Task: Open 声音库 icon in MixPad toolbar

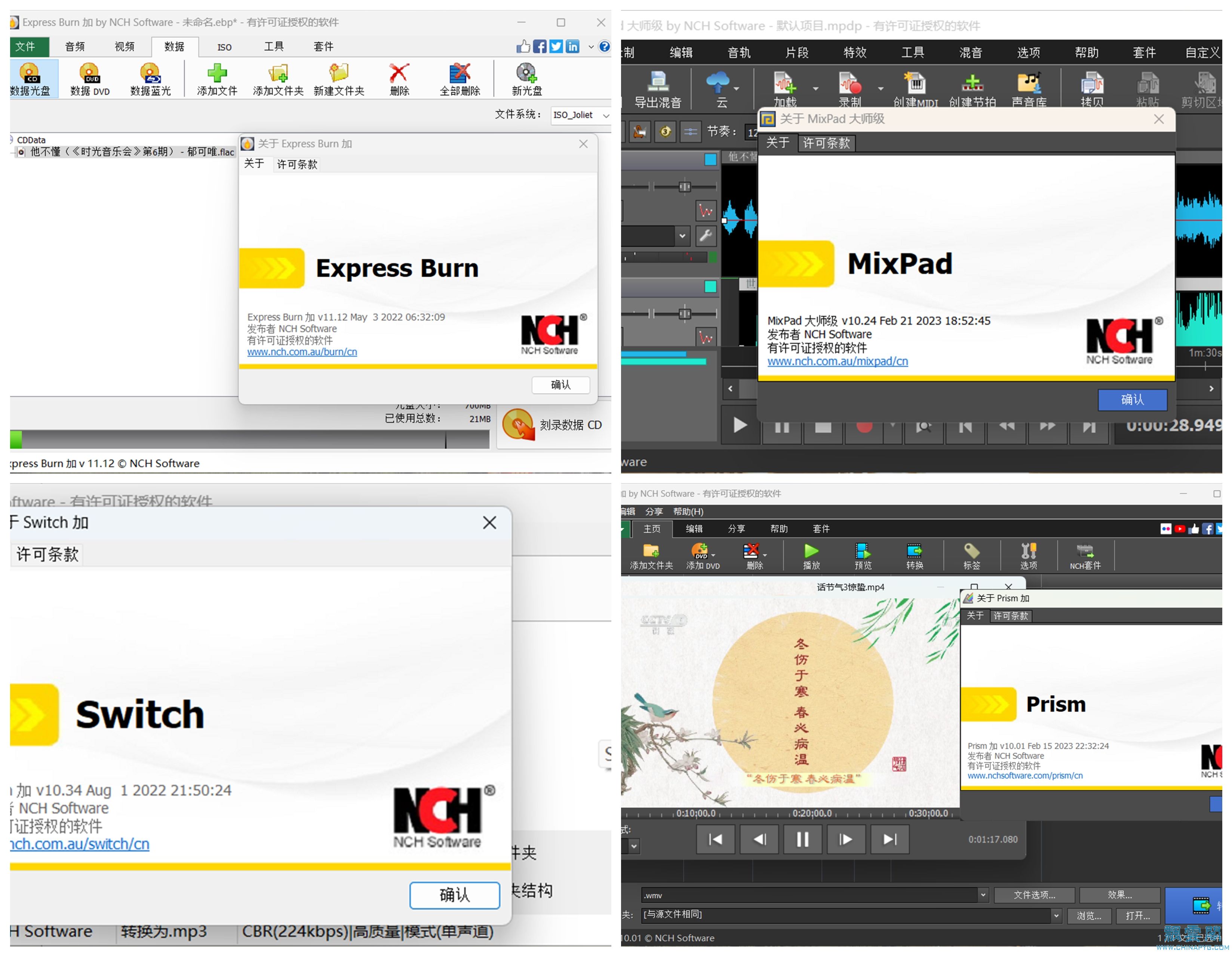Action: point(1029,90)
